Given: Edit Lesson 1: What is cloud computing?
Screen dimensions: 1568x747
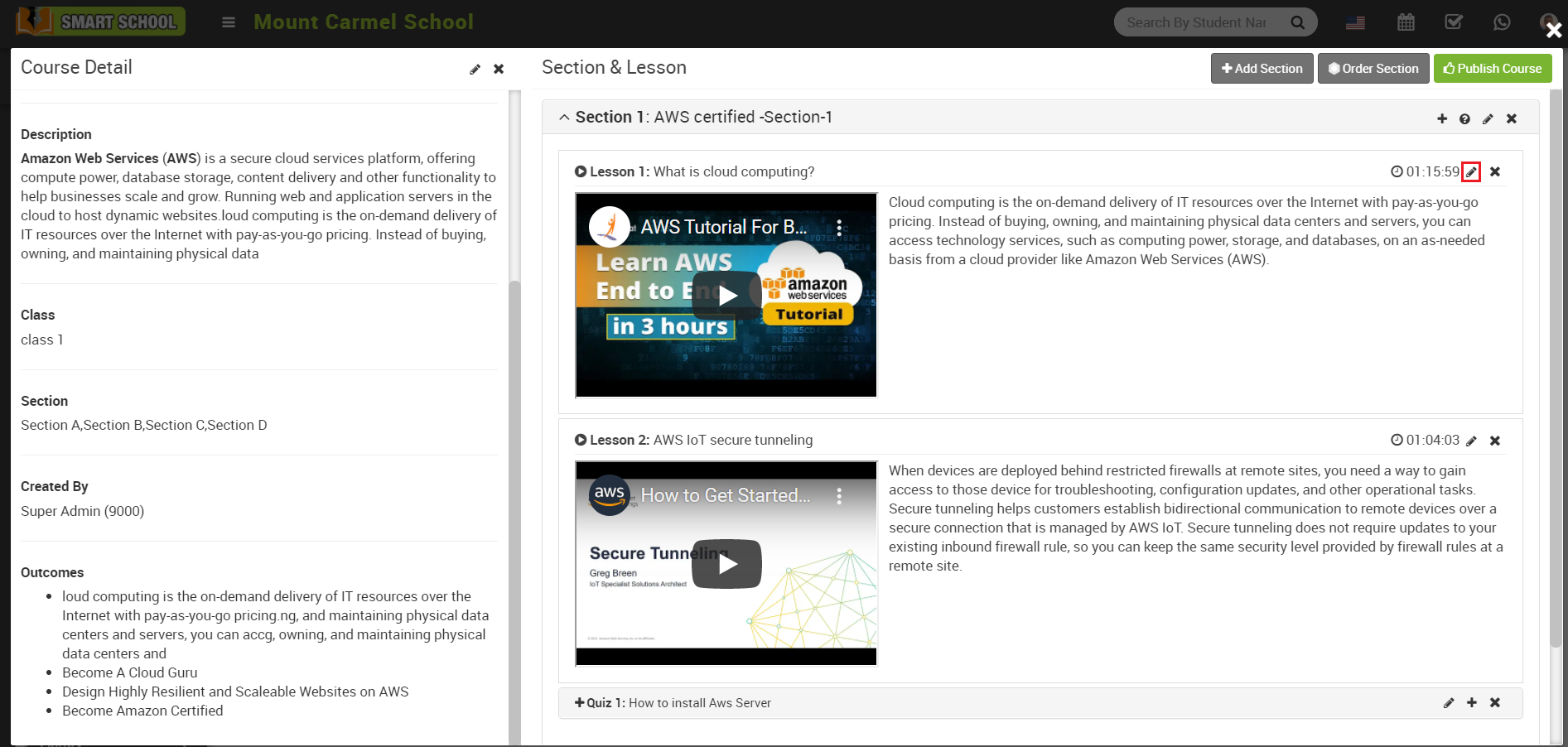Looking at the screenshot, I should coord(1471,171).
